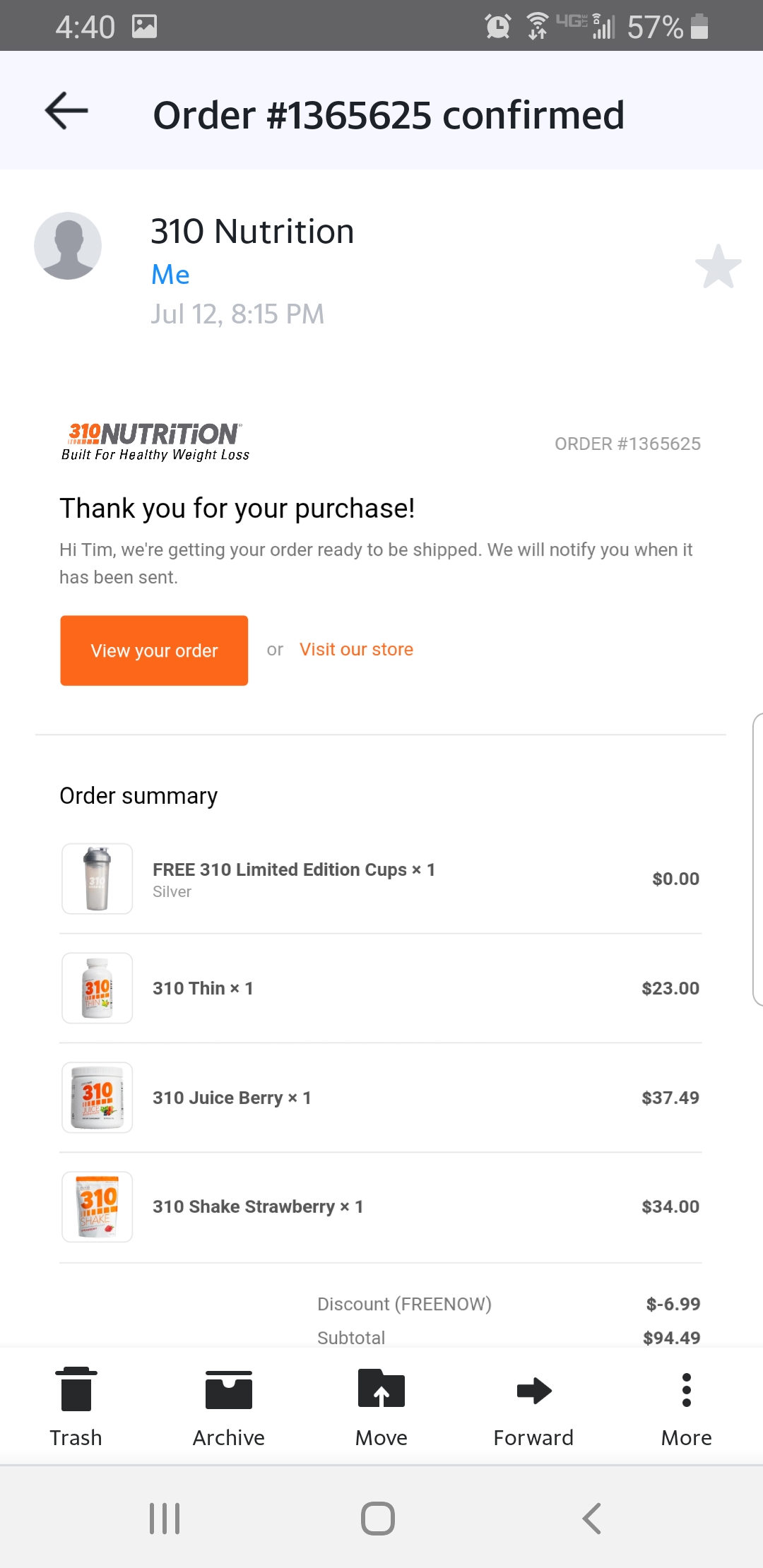Select the 310 Juice Berry thumbnail
763x1568 pixels.
coord(97,1098)
